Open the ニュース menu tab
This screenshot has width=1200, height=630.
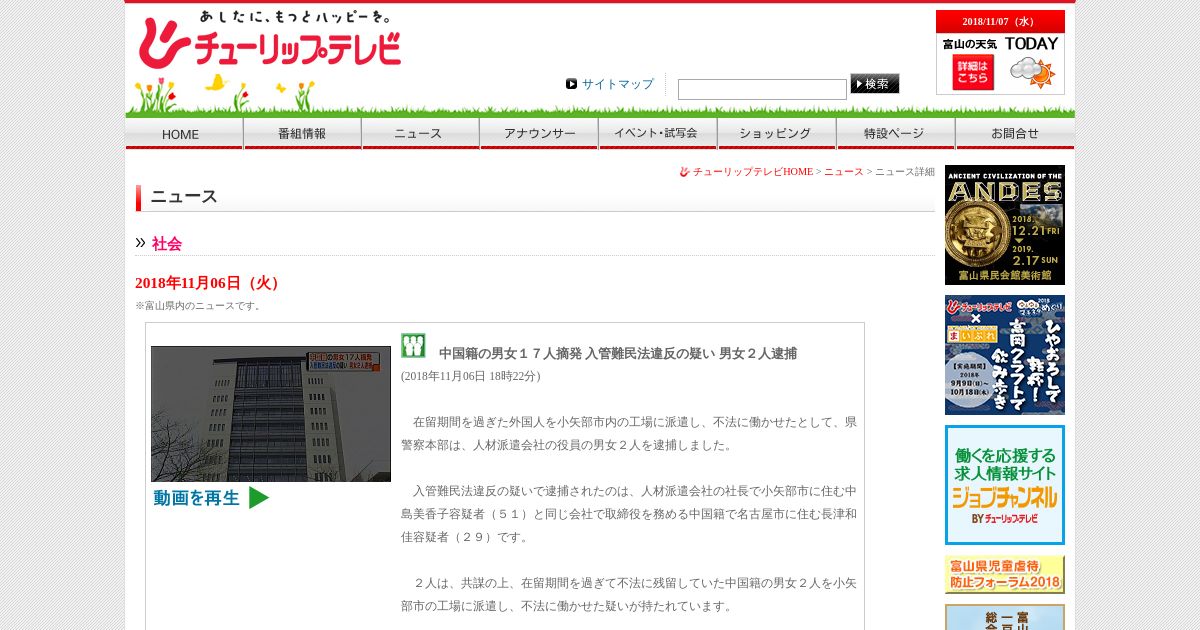420,134
